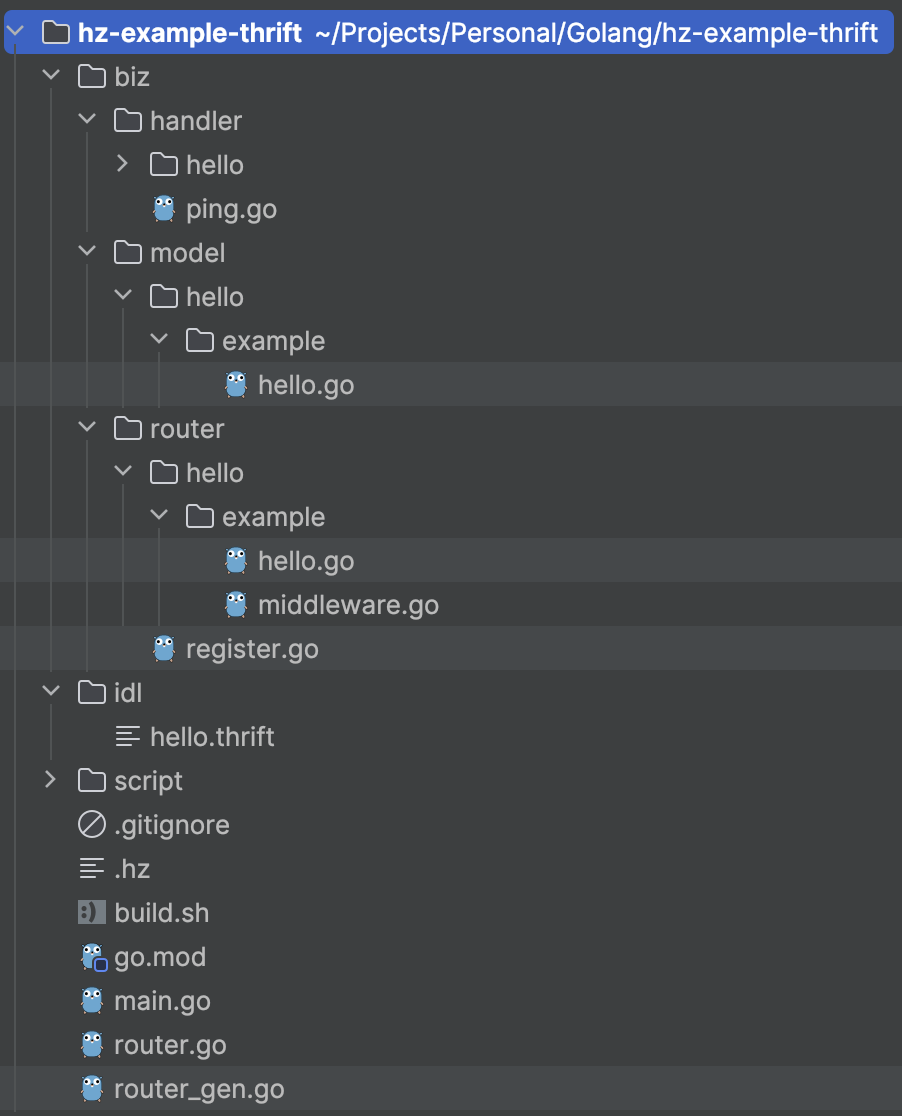Viewport: 902px width, 1116px height.
Task: Click the gopher icon beside router_gen.go
Action: (92, 1089)
